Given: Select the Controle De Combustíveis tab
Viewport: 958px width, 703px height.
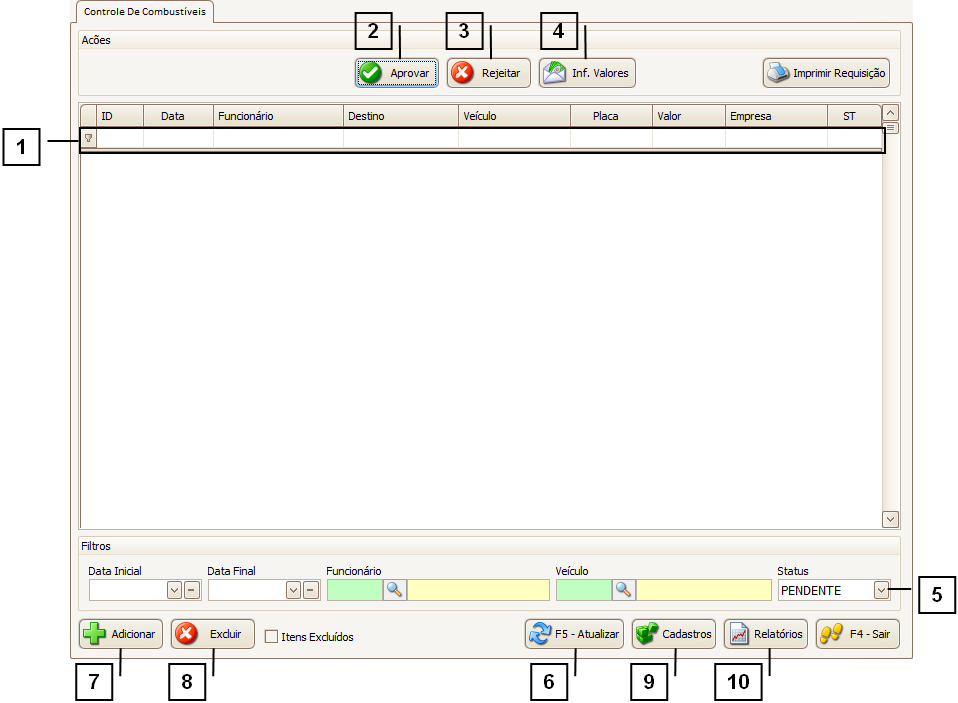Looking at the screenshot, I should click(145, 11).
